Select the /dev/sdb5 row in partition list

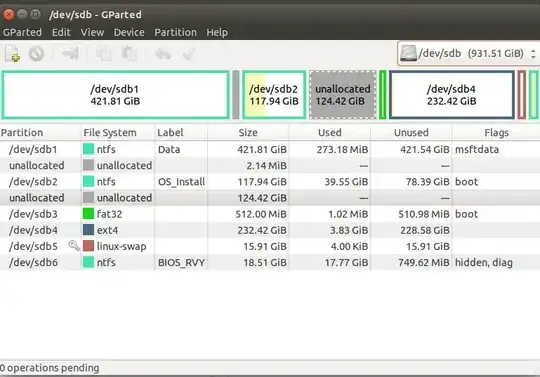(270, 246)
